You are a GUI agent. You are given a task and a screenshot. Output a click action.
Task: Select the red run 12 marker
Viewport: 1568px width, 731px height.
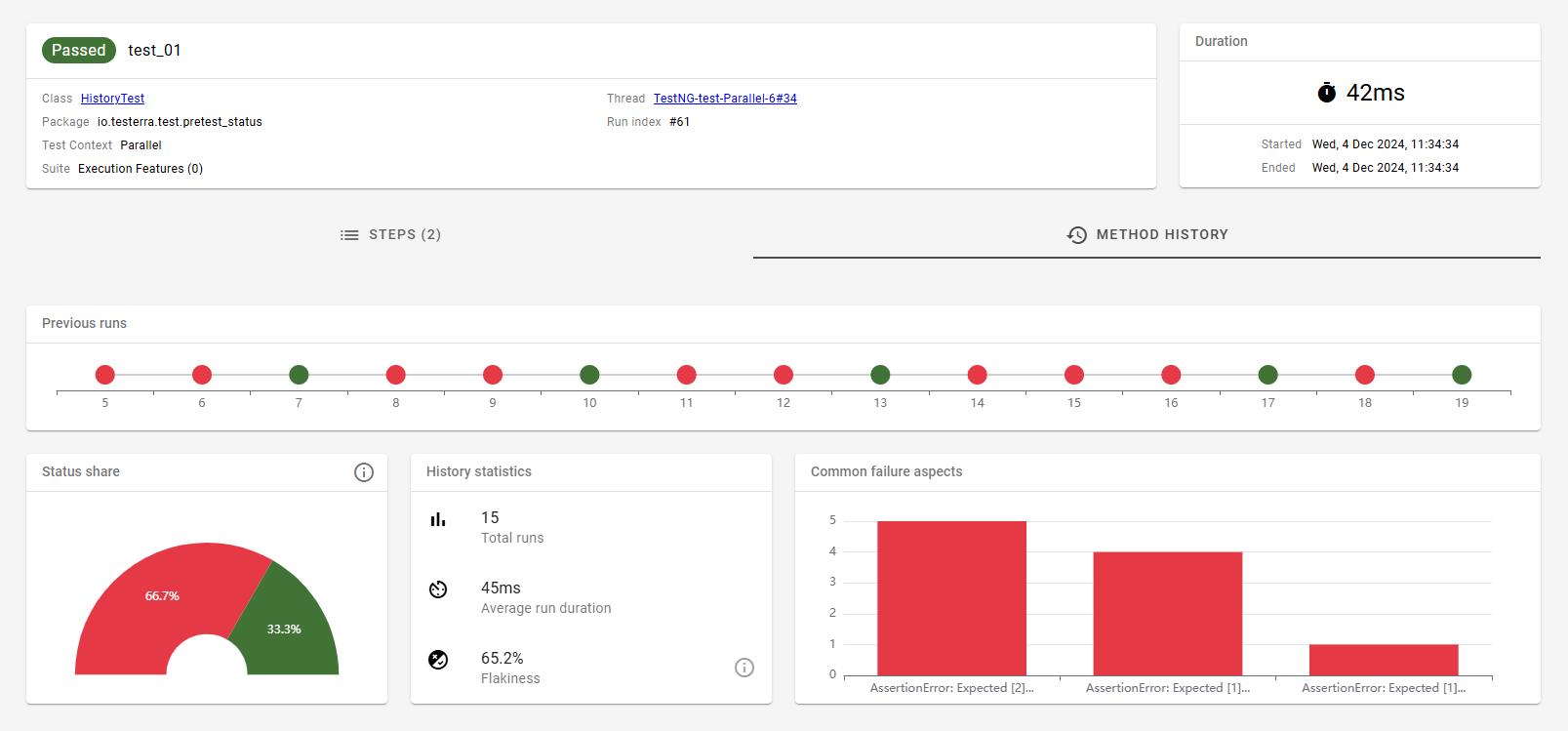click(x=784, y=375)
